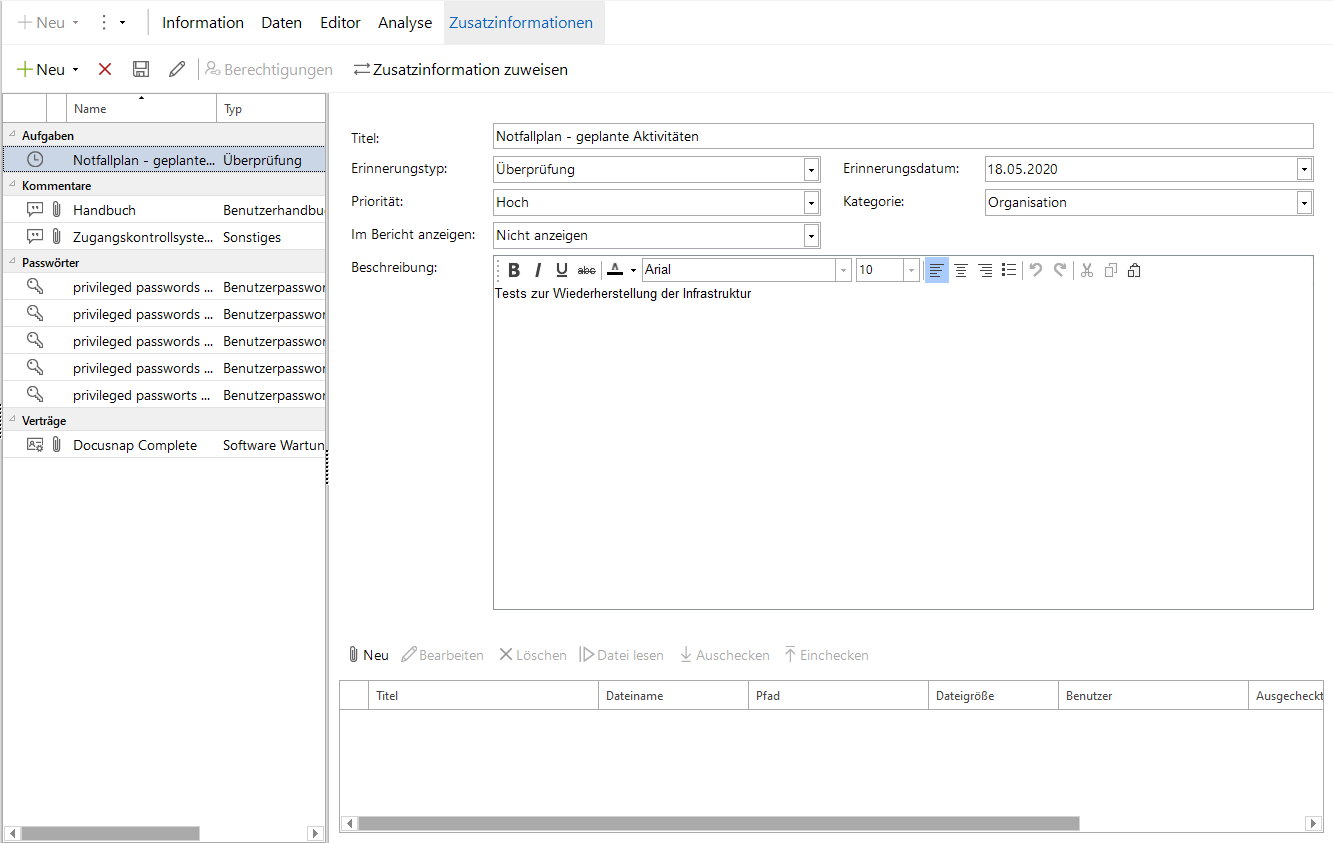
Task: Click paperclip icon of Docusnap Complete row
Action: point(57,445)
